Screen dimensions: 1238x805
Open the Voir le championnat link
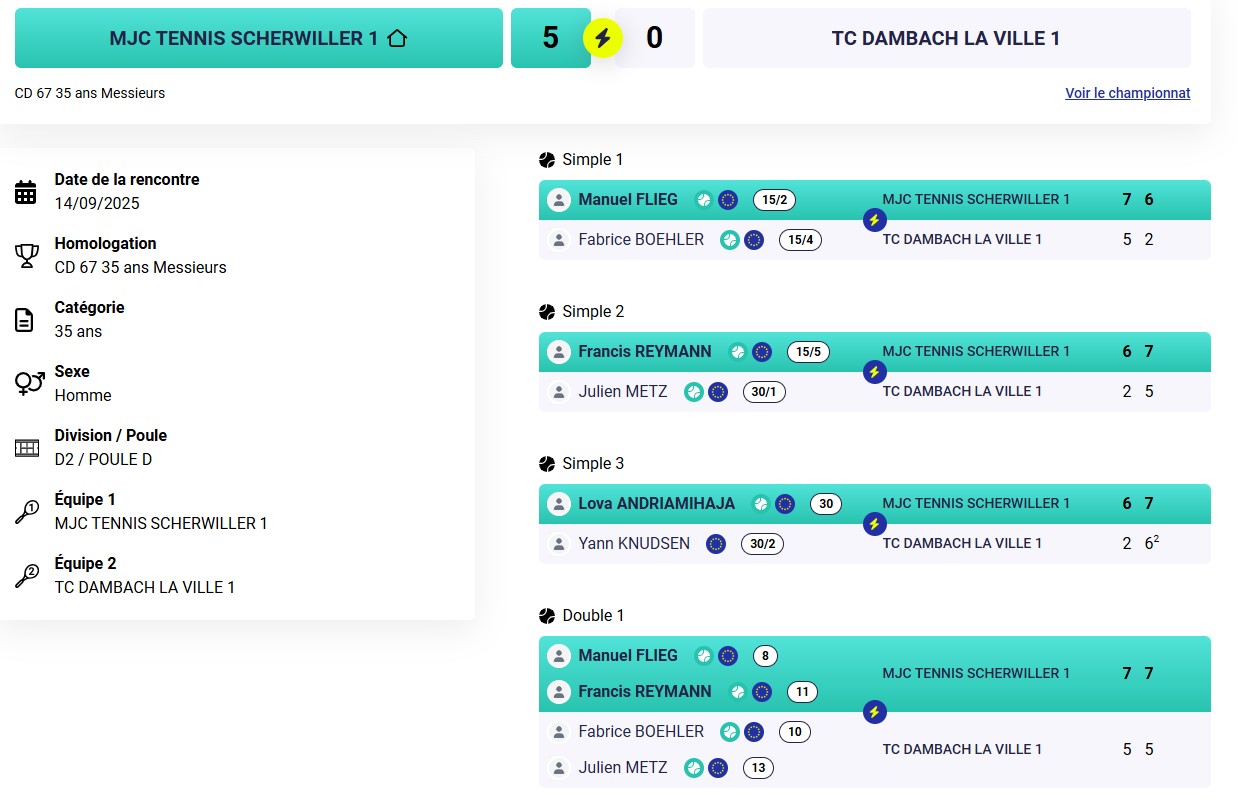pyautogui.click(x=1127, y=93)
